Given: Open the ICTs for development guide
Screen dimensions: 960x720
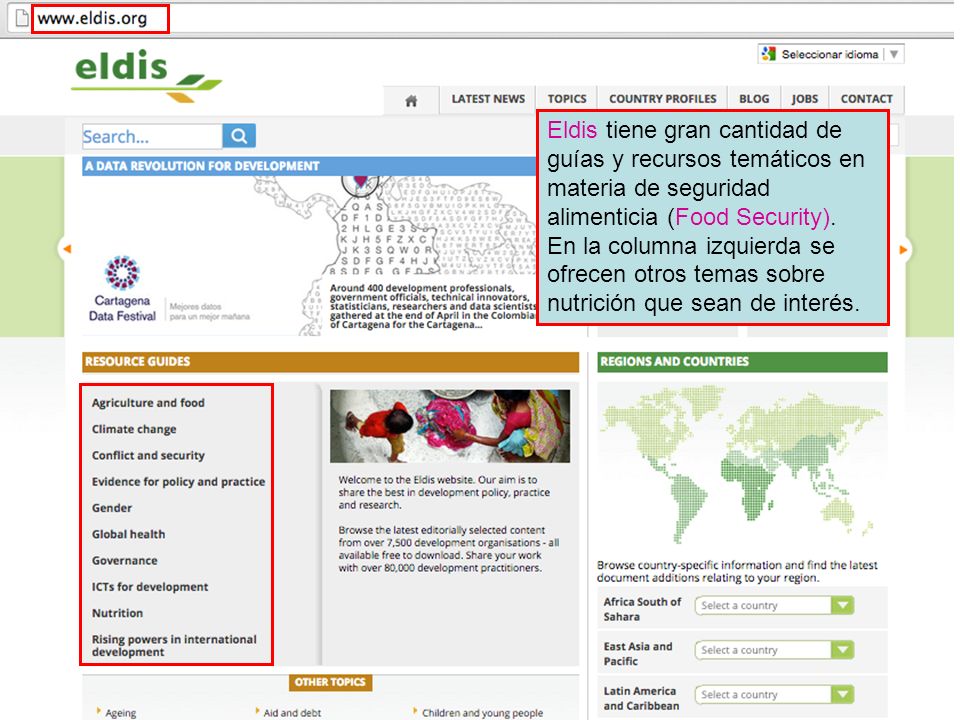Looking at the screenshot, I should pyautogui.click(x=150, y=587).
